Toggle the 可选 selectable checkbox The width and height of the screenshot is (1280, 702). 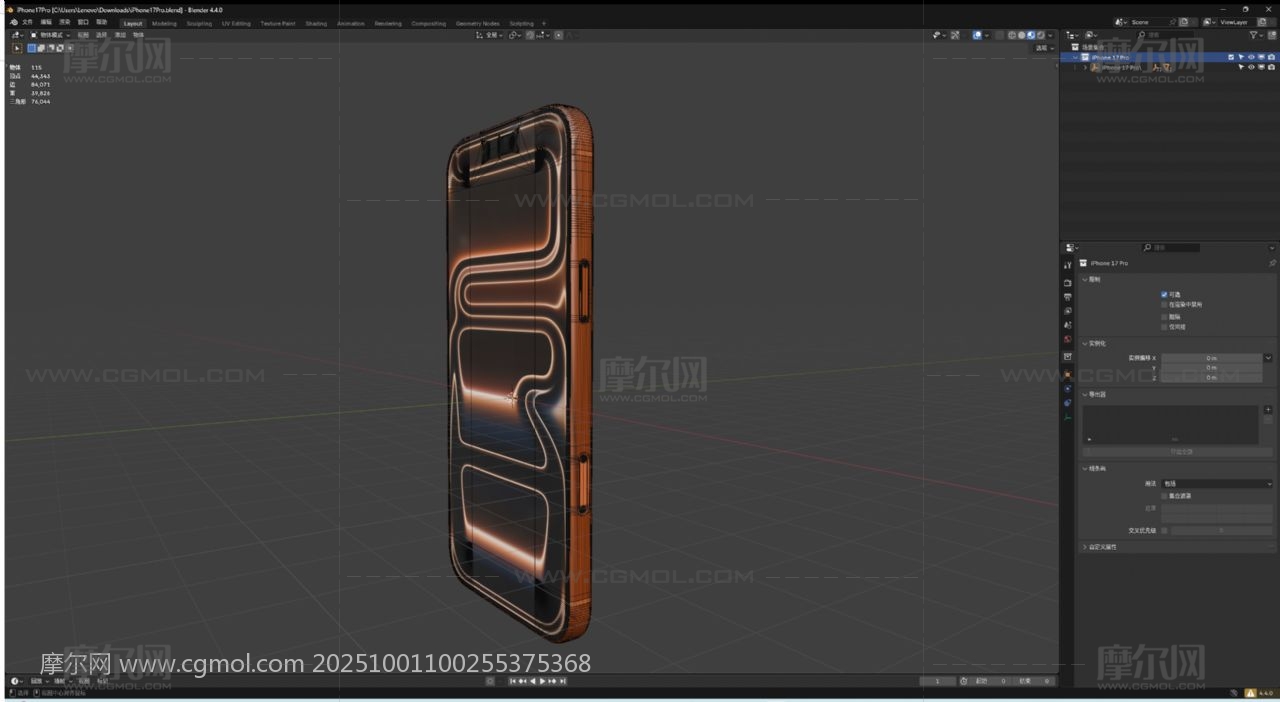click(x=1164, y=294)
